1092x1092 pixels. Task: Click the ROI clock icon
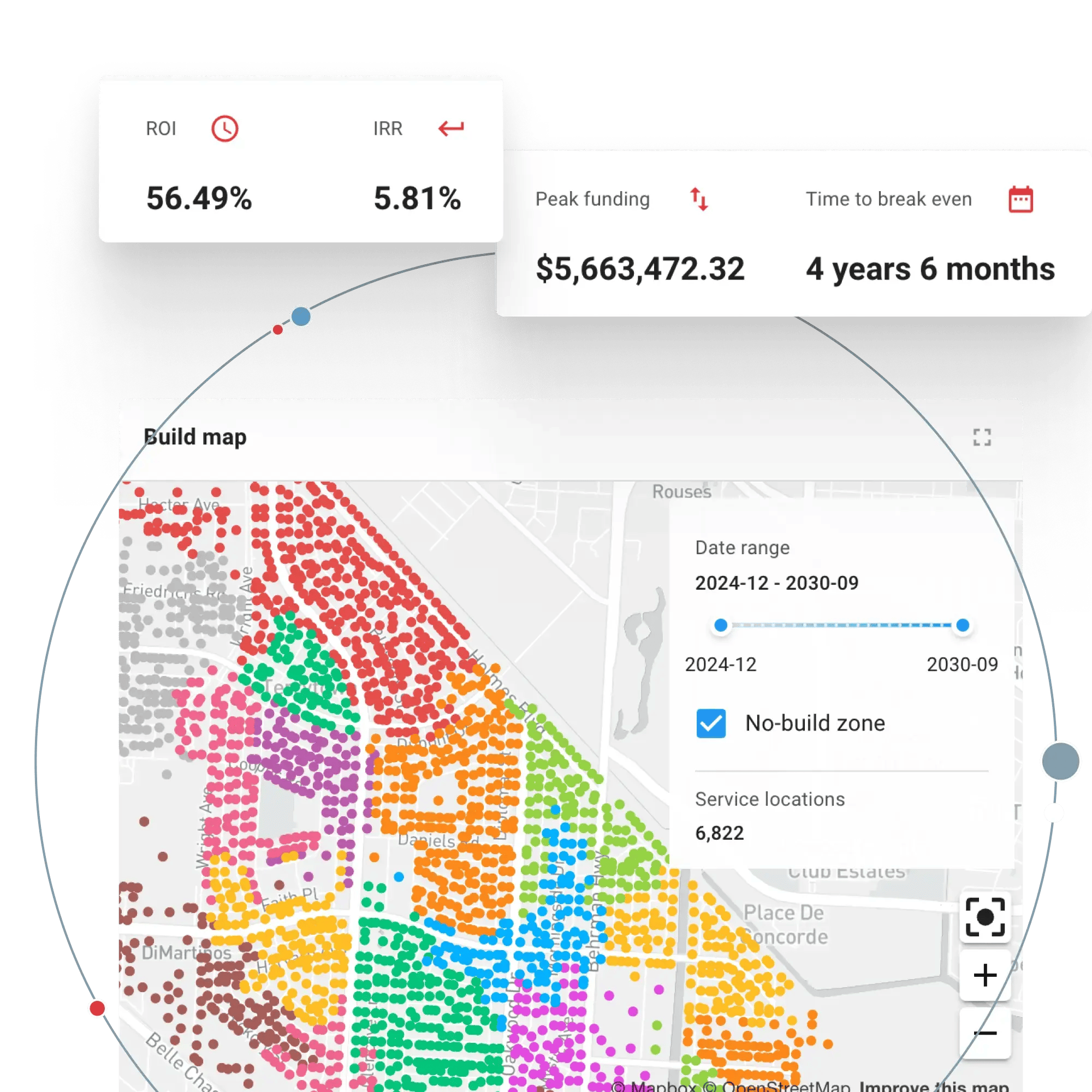(x=224, y=129)
